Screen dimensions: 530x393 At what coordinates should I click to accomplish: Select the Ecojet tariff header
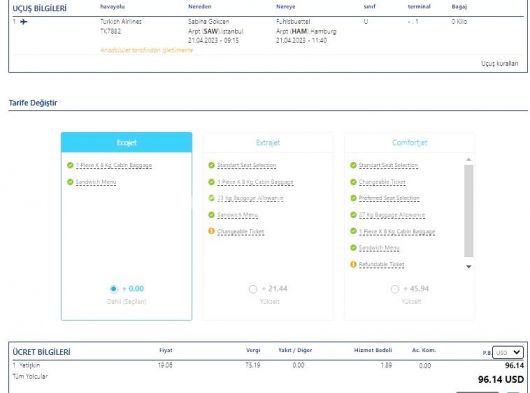pyautogui.click(x=126, y=142)
